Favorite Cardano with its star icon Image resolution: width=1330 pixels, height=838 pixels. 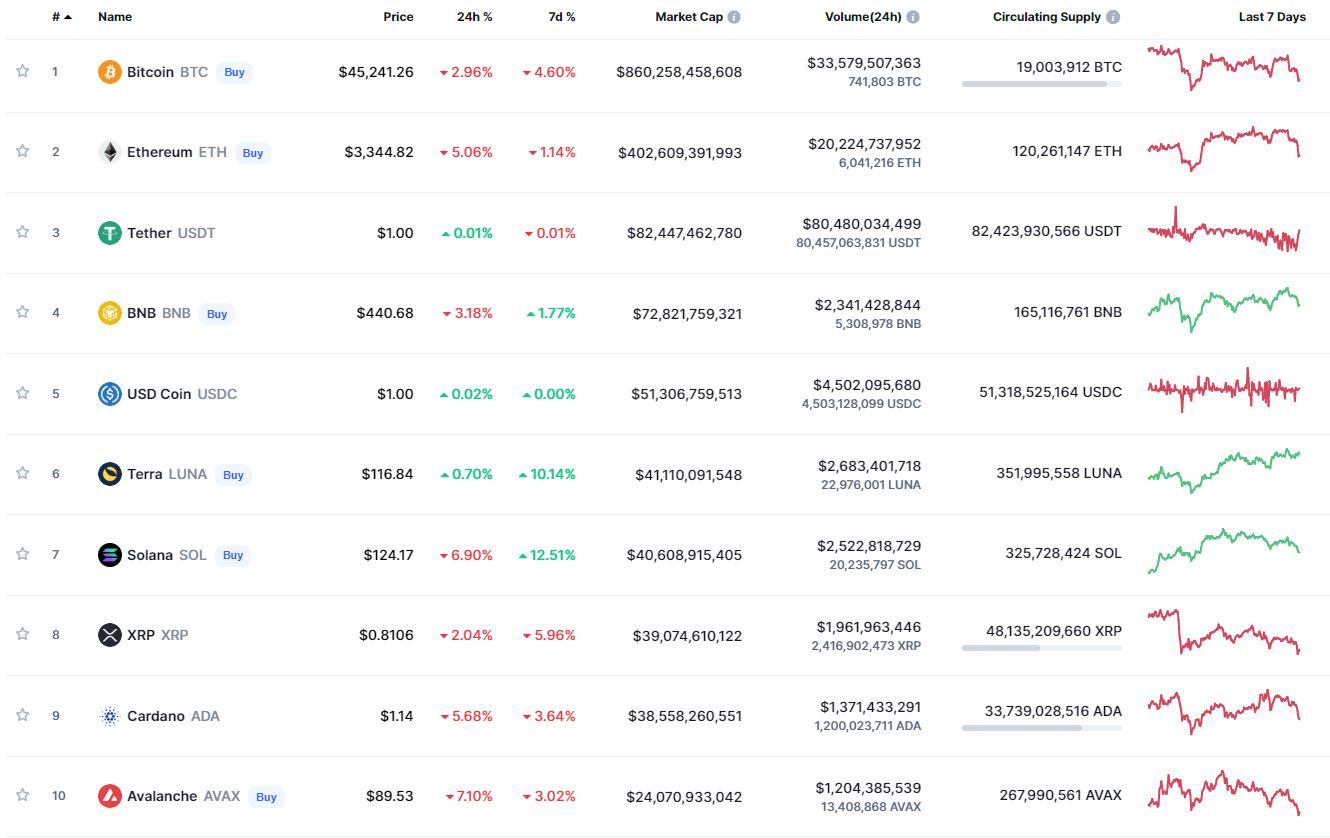click(22, 715)
